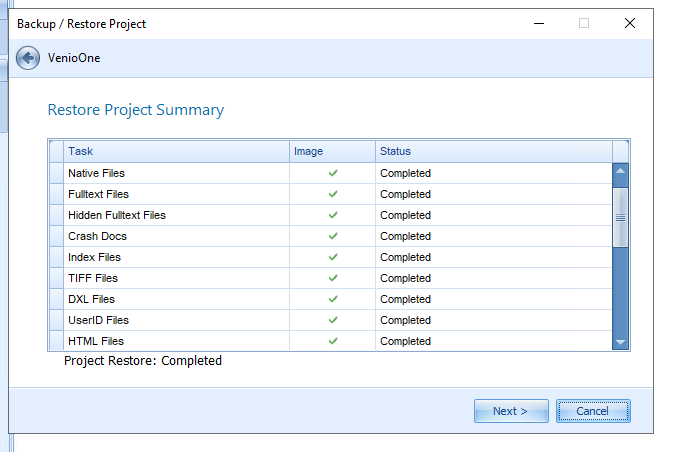Go back using the round arrow icon
The height and width of the screenshot is (452, 678).
click(x=28, y=58)
